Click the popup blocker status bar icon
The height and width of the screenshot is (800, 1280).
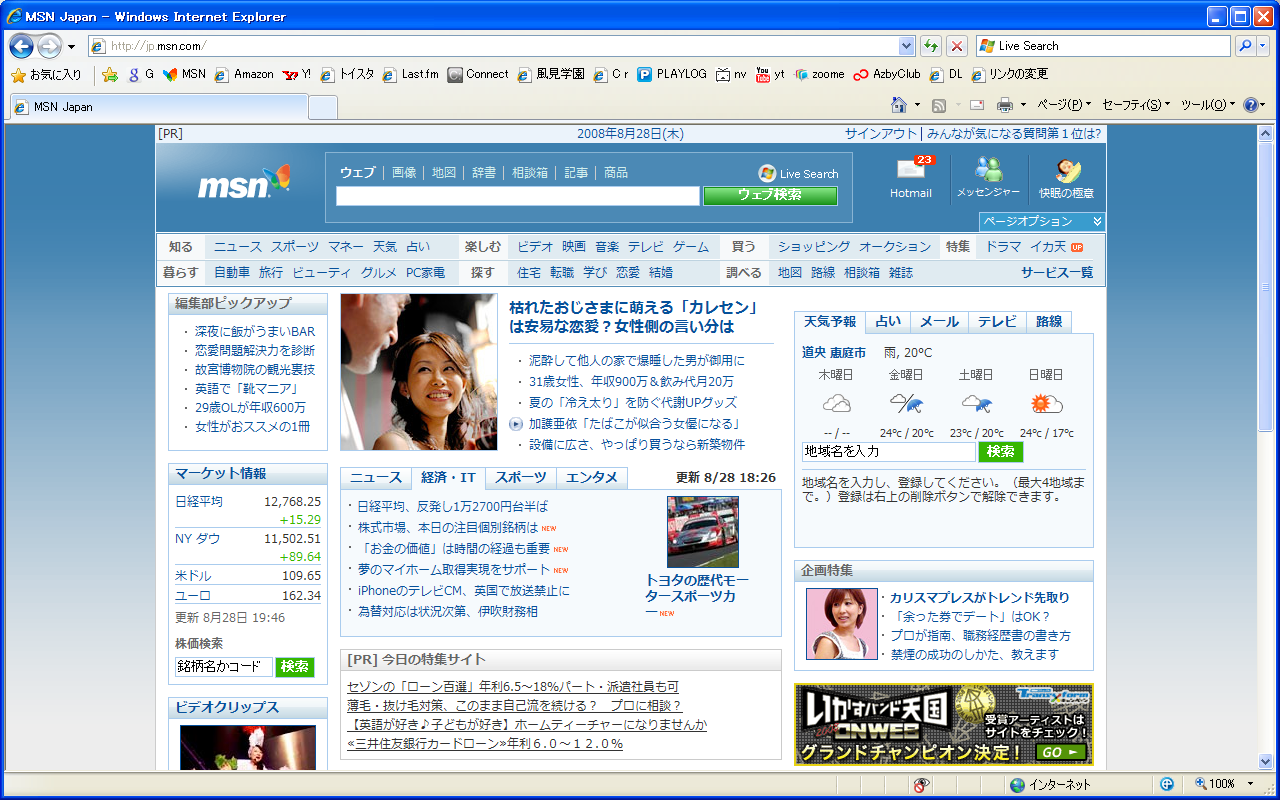(921, 785)
